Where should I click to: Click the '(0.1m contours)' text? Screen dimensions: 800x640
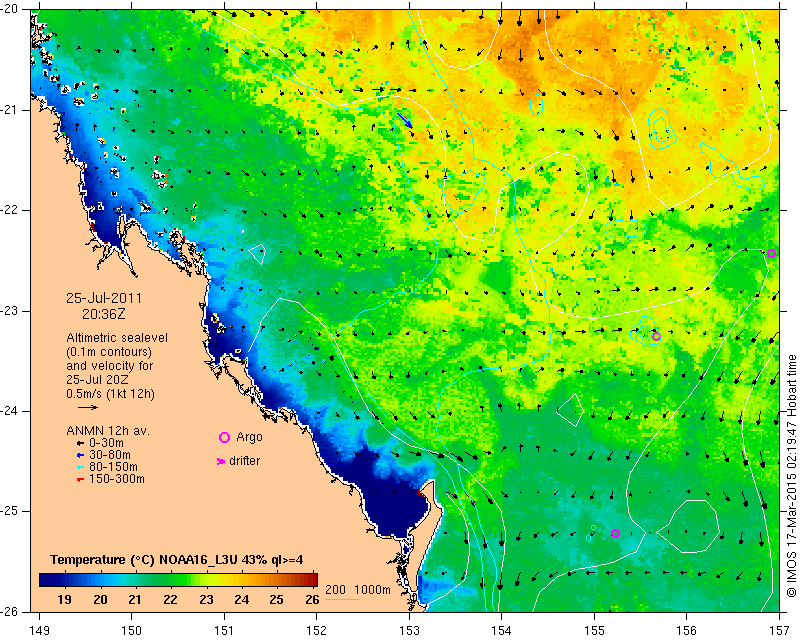(x=109, y=352)
